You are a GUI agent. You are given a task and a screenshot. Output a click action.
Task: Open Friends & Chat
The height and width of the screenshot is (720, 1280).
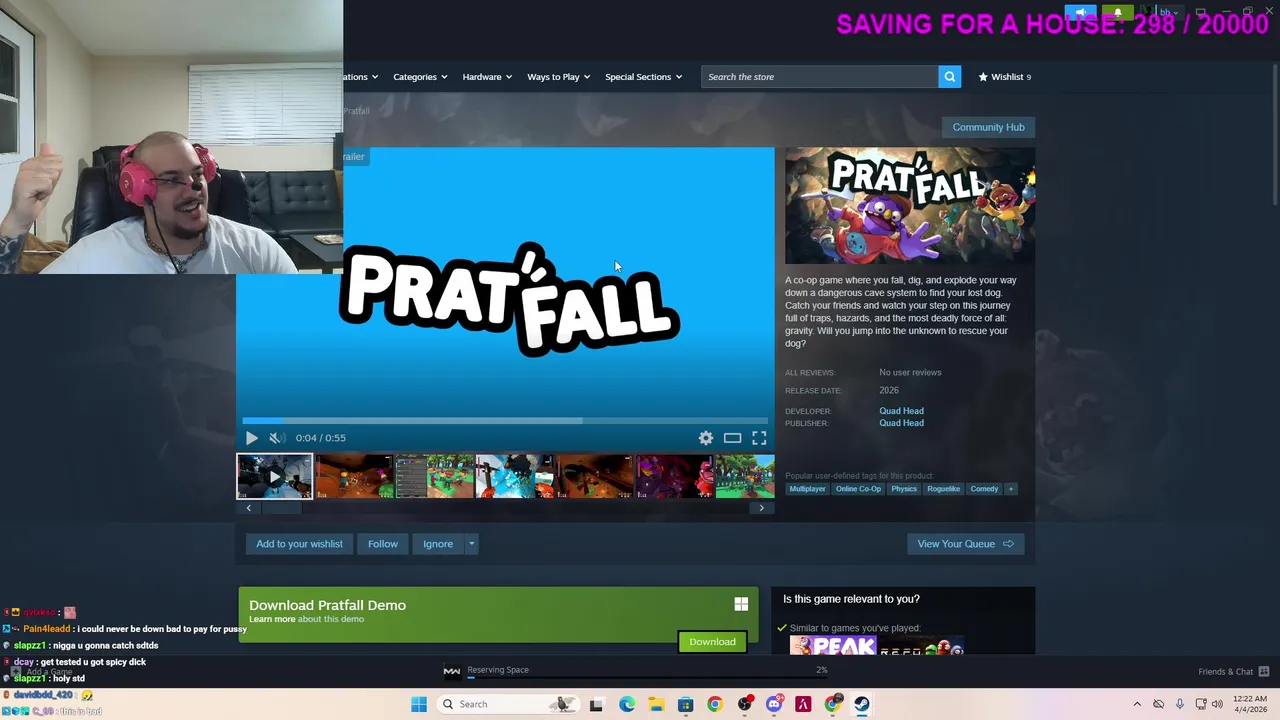pyautogui.click(x=1233, y=672)
